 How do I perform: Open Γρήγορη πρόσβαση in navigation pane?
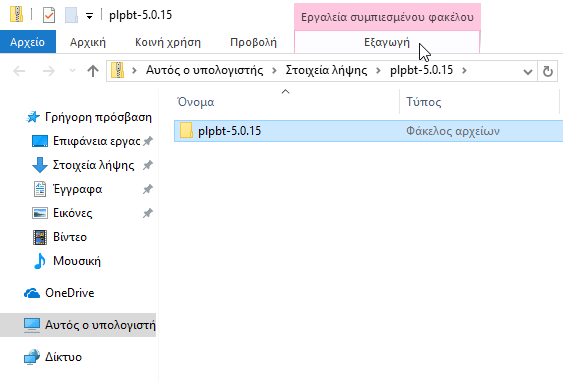click(98, 117)
